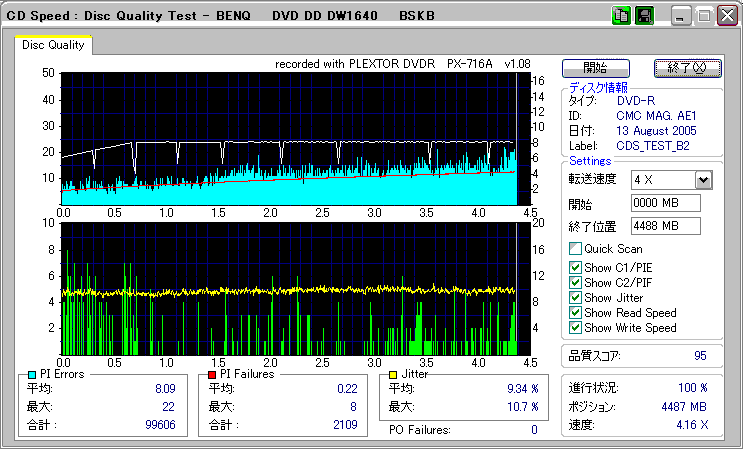The height and width of the screenshot is (449, 743).
Task: Click the start position 0000 MB field
Action: 666,203
